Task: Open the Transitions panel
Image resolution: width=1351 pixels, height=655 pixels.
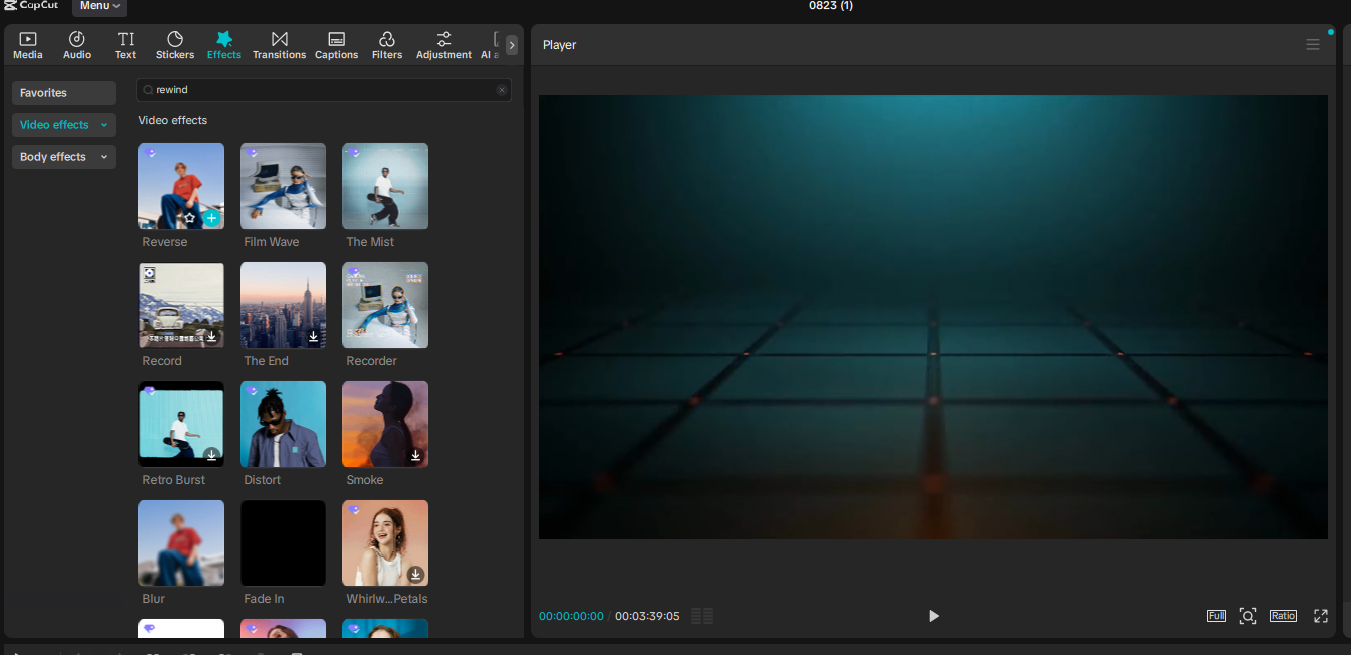Action: (x=279, y=45)
